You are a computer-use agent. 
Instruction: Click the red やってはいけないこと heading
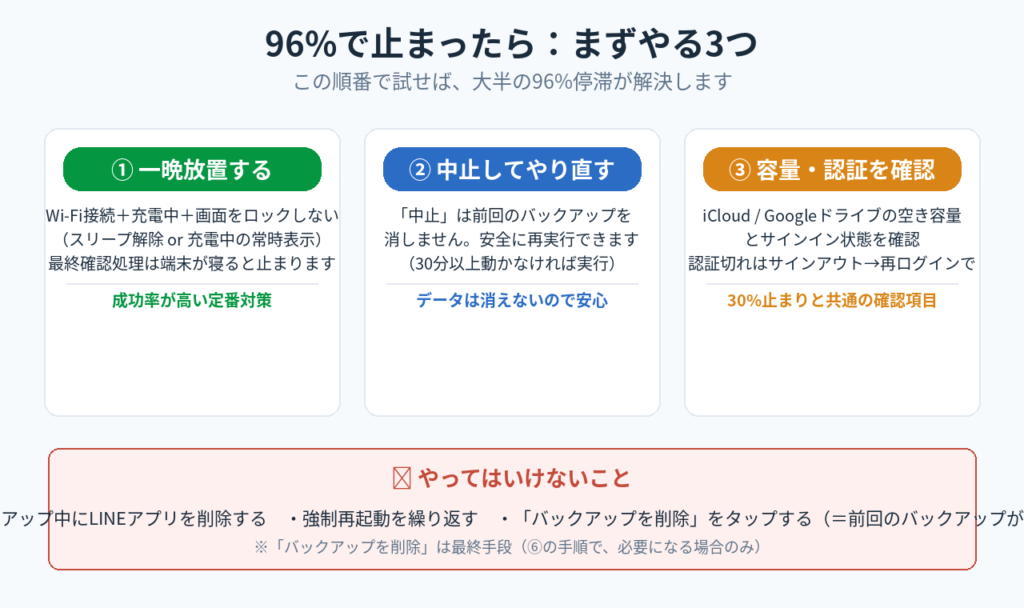(x=524, y=478)
